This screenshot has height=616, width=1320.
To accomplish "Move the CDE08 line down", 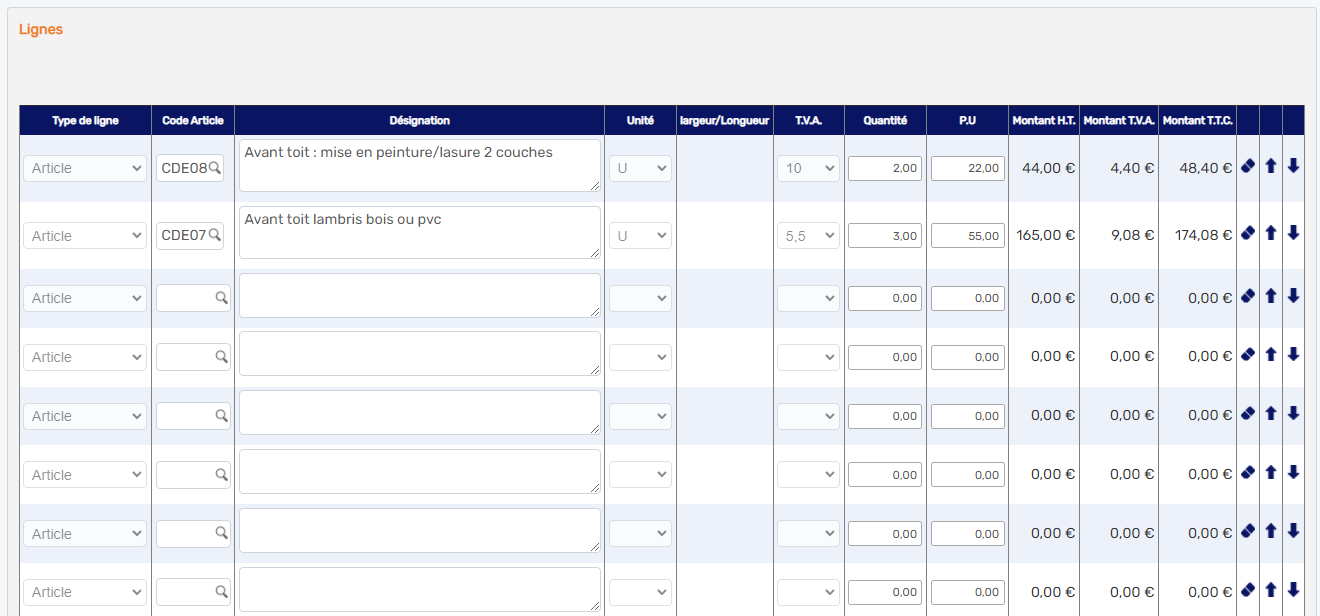I will [1293, 166].
